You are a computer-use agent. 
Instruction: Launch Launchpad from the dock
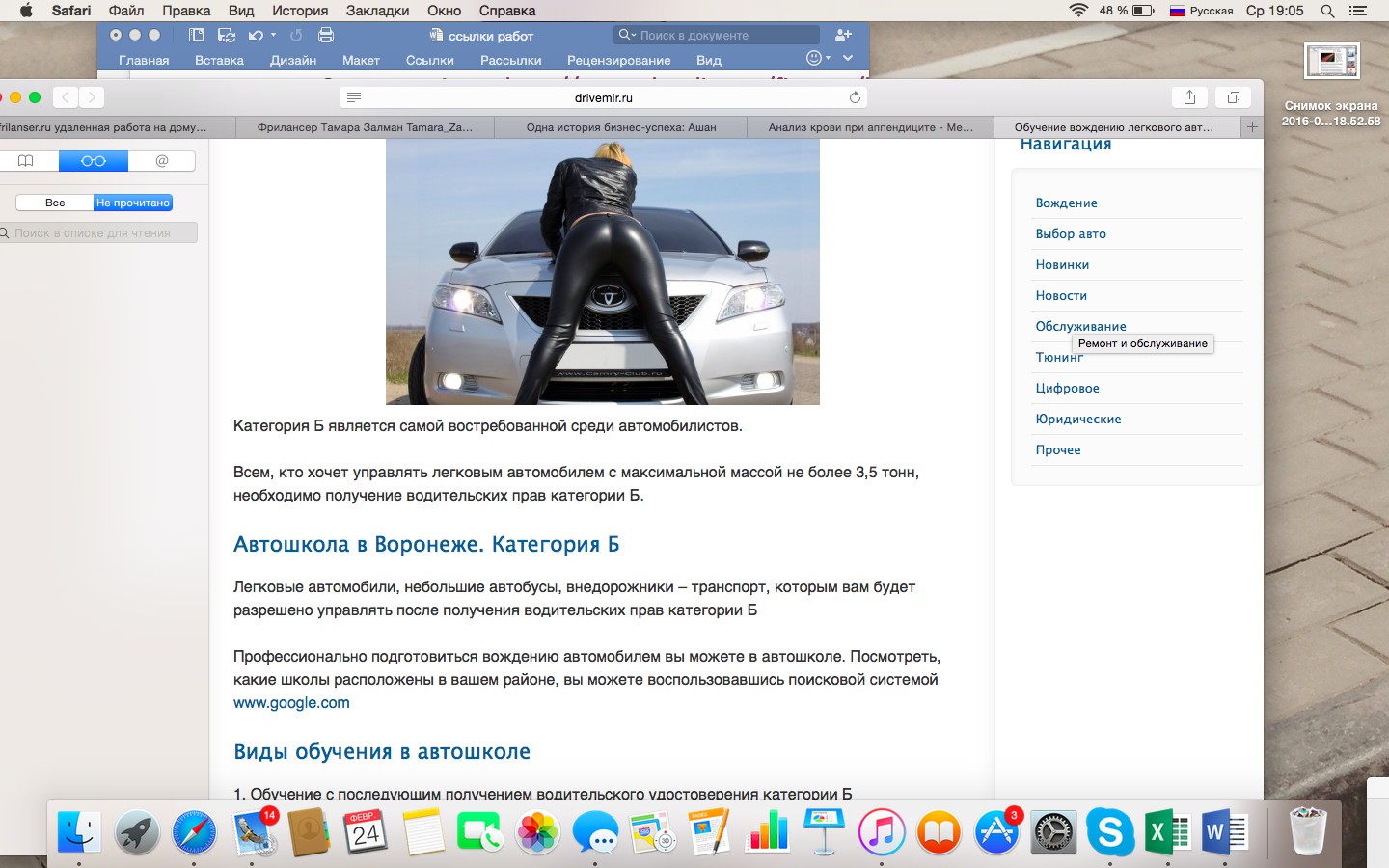point(137,831)
